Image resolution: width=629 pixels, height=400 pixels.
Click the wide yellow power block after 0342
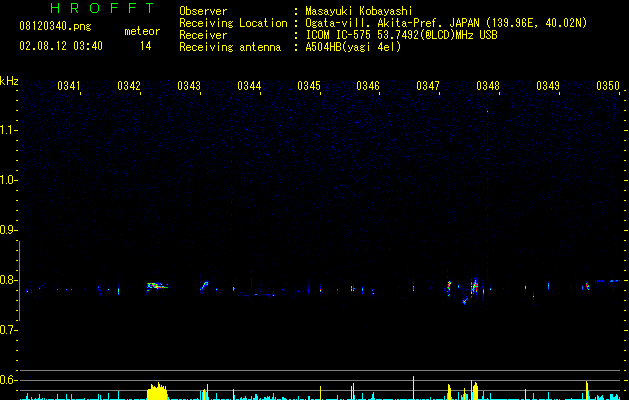coord(157,391)
